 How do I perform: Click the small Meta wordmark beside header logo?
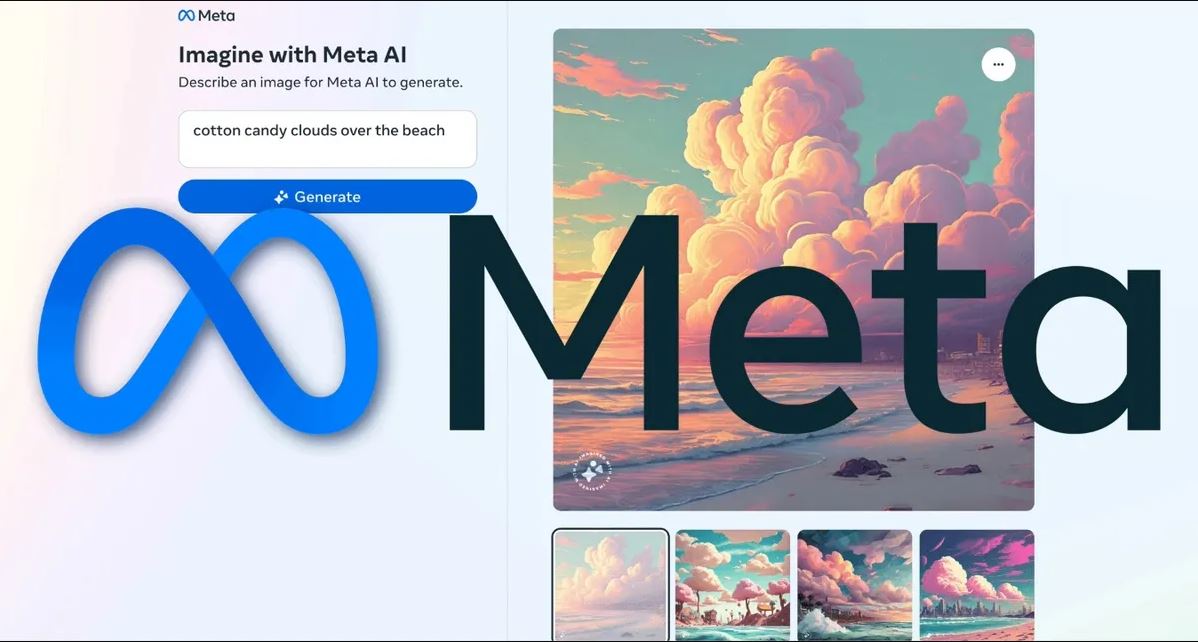coord(216,15)
